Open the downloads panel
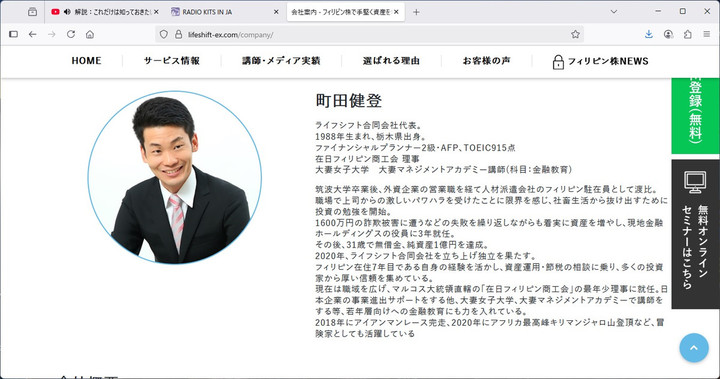This screenshot has width=720, height=379. click(x=648, y=34)
